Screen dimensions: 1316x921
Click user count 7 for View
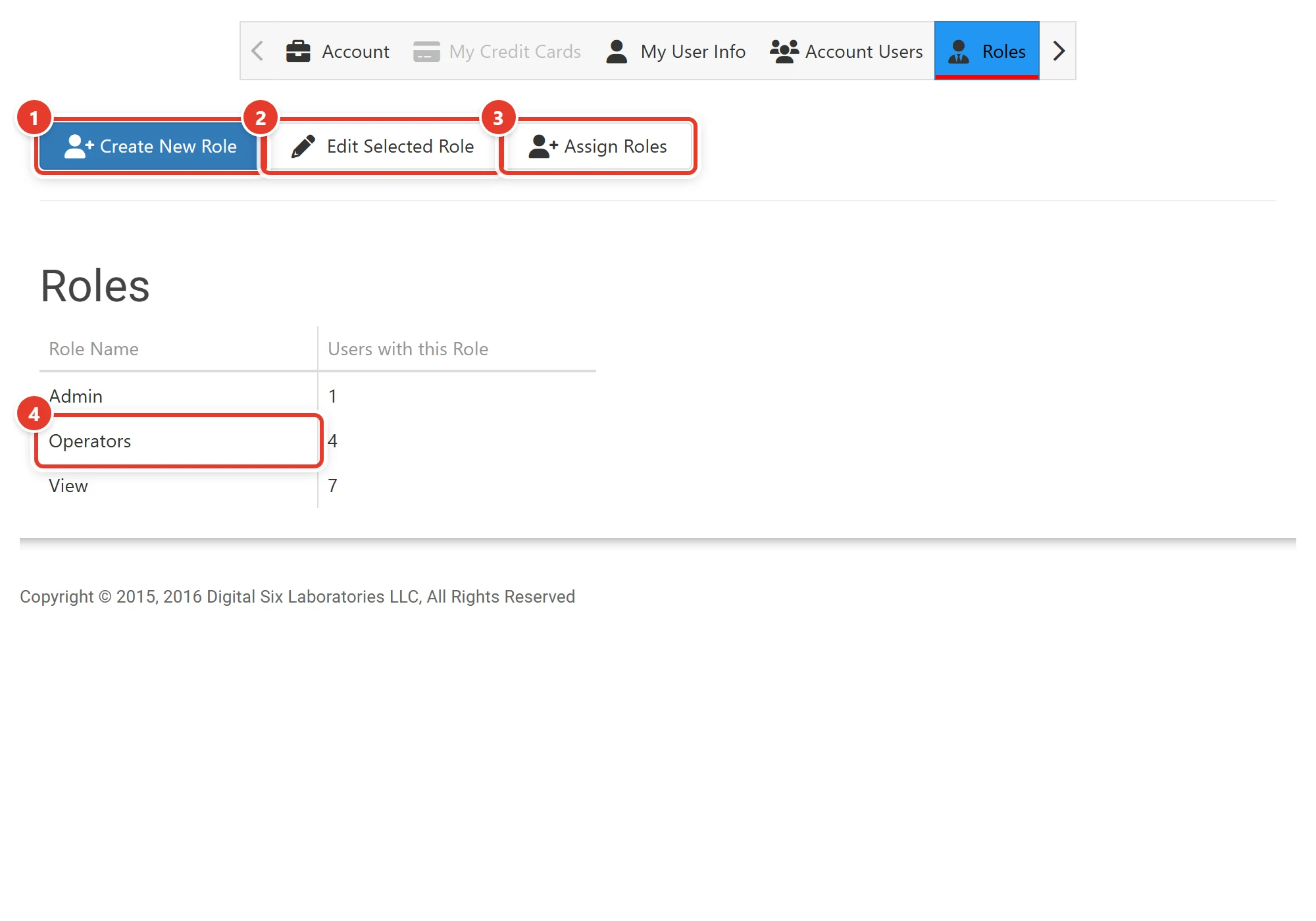pos(332,485)
